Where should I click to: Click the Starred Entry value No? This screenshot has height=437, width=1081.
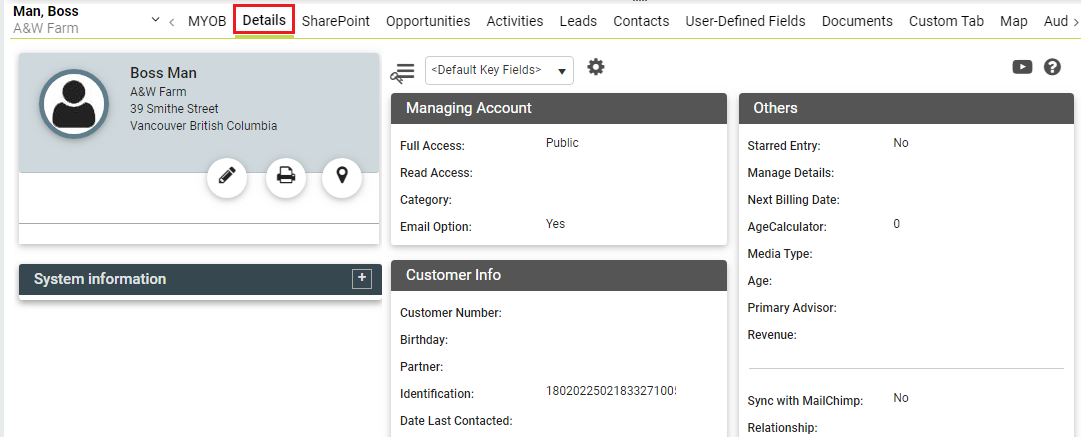point(901,143)
